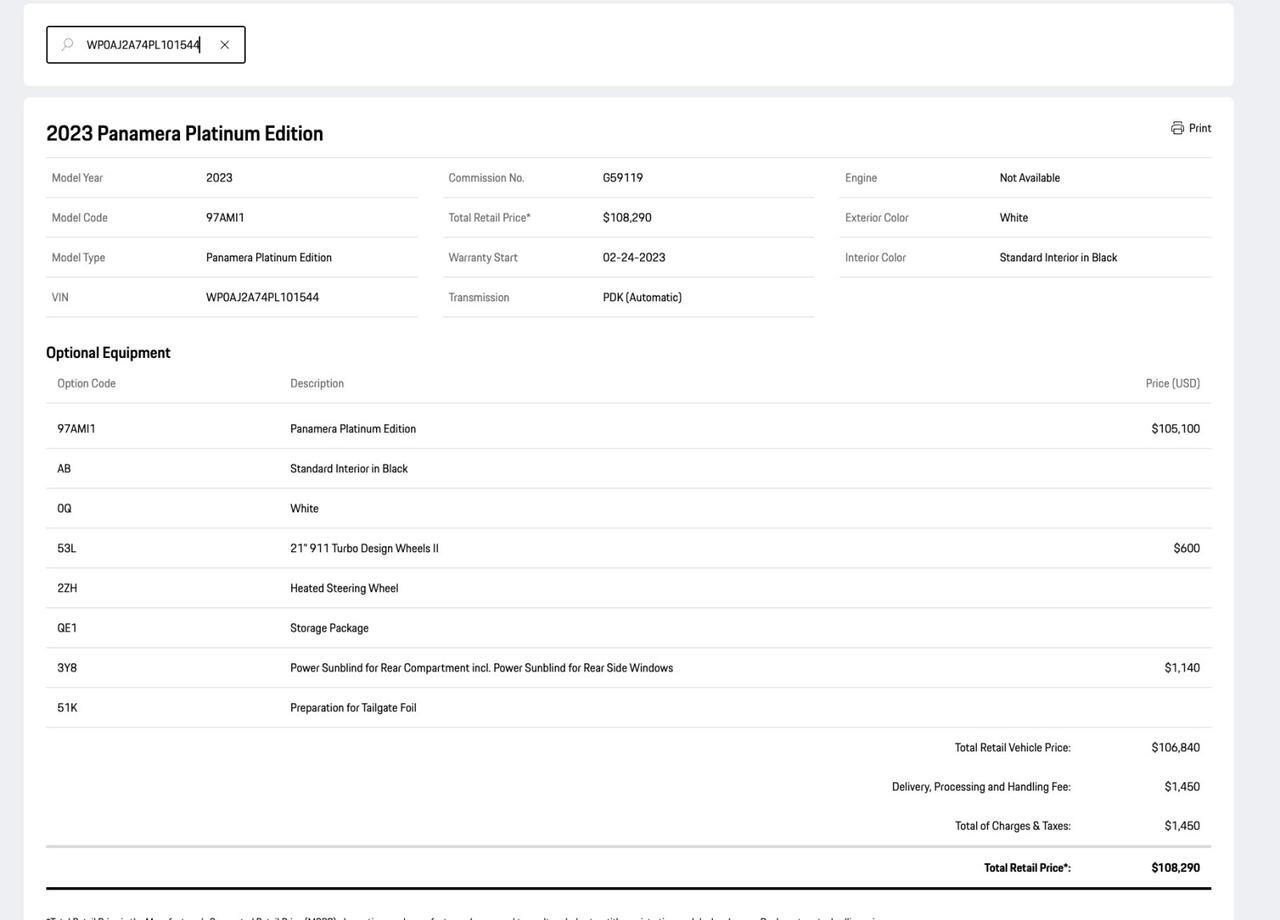Select the Power Sunblind option description
Viewport: 1280px width, 920px height.
(x=481, y=668)
